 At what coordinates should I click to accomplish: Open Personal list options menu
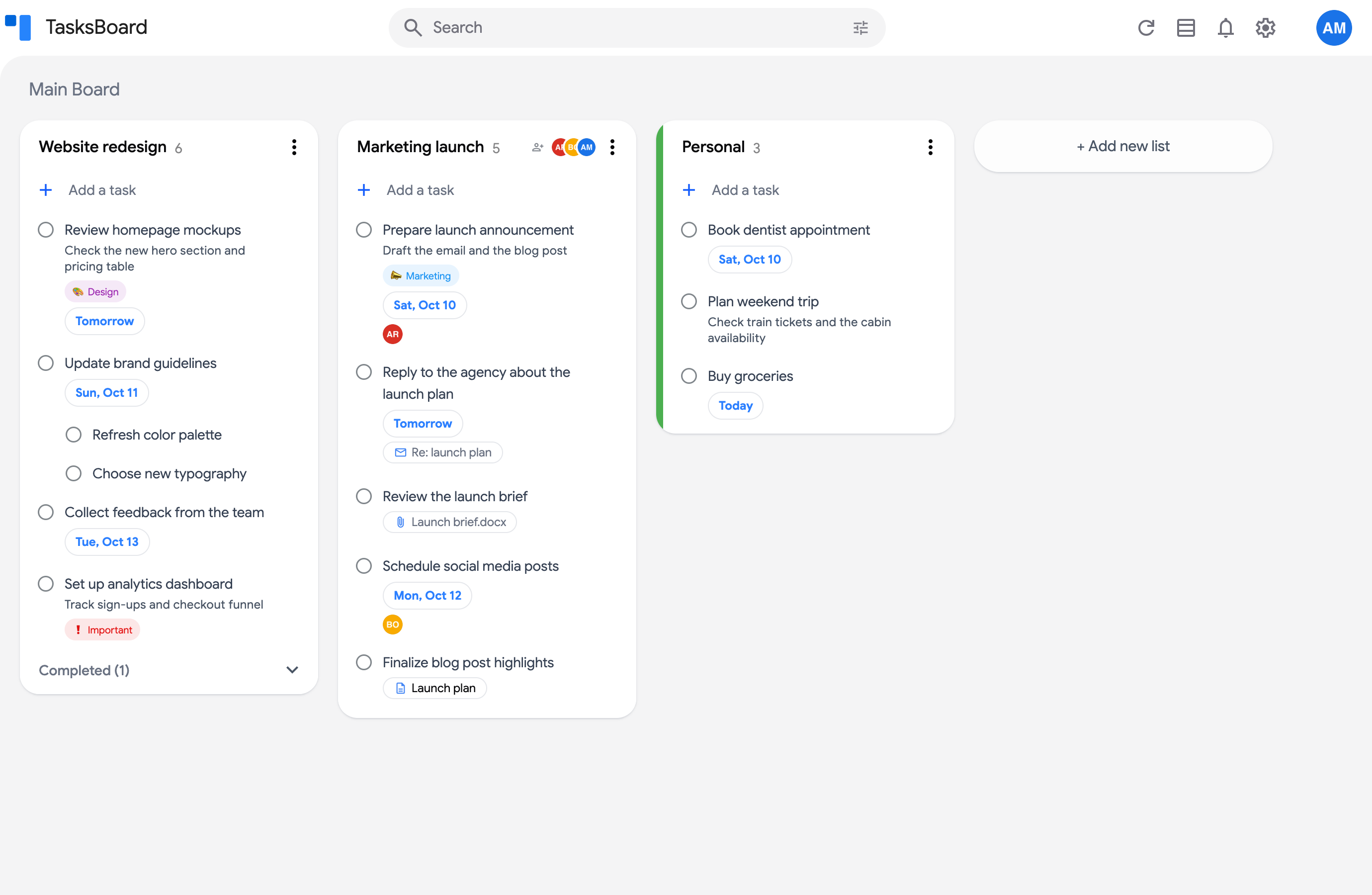(x=931, y=147)
